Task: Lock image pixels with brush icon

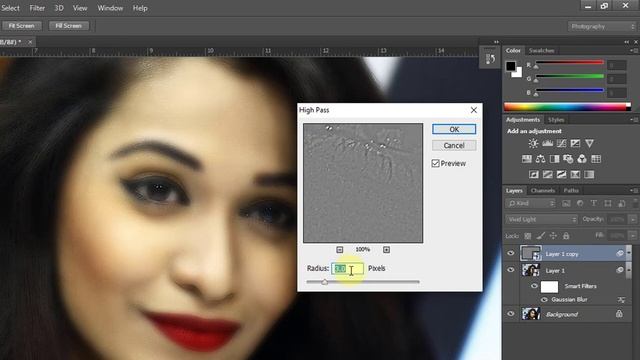Action: pyautogui.click(x=540, y=236)
